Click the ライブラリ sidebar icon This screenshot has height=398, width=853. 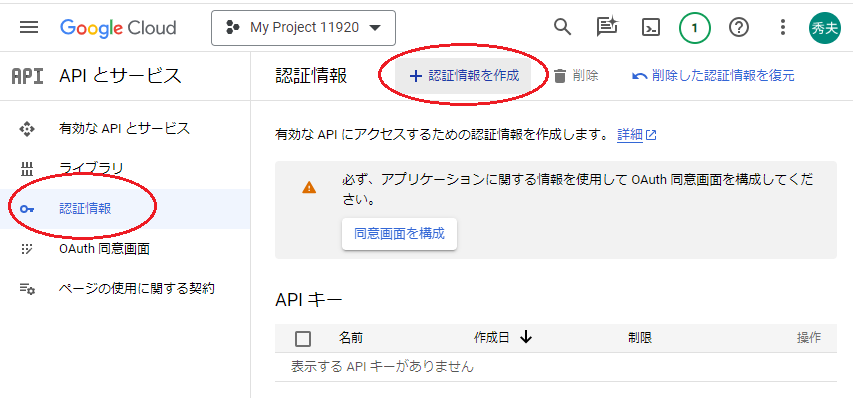tap(27, 169)
